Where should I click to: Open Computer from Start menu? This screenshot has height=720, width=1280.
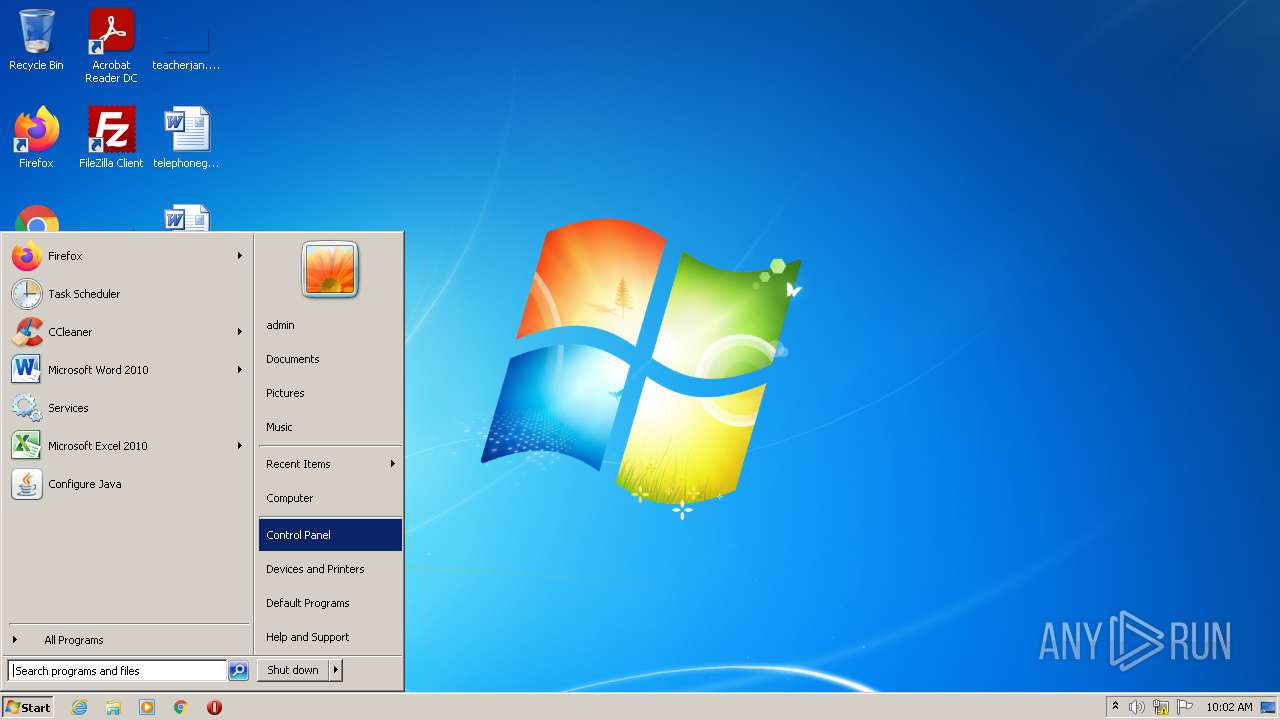click(x=330, y=498)
